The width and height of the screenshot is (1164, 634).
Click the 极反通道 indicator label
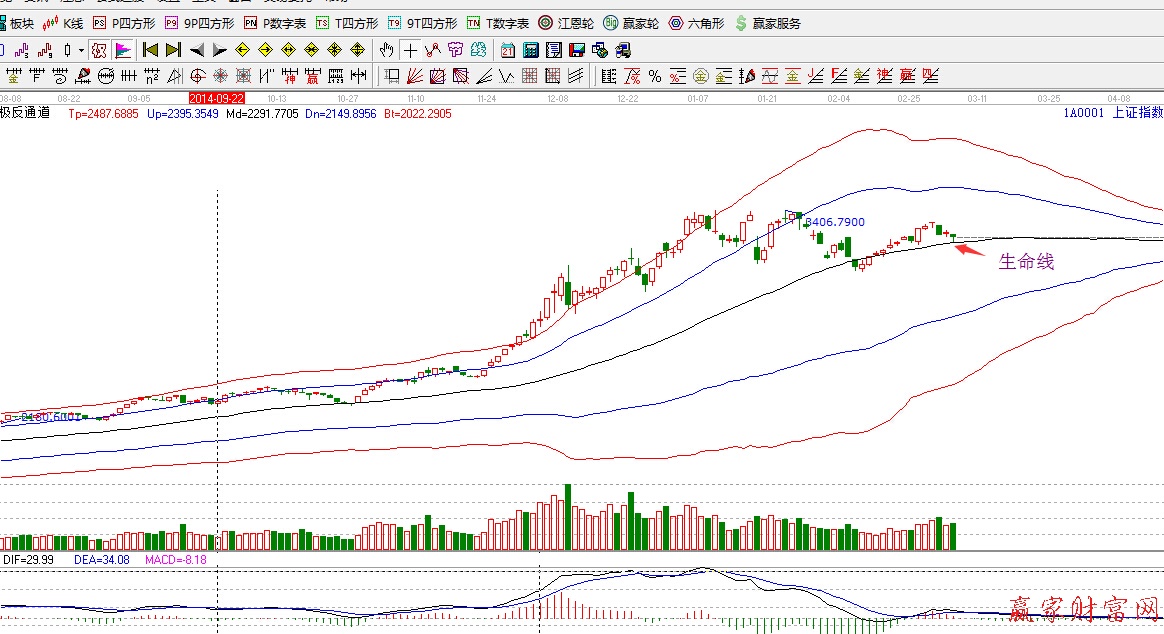click(24, 114)
